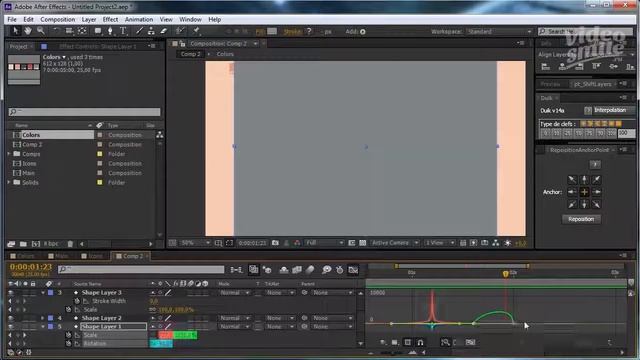Image resolution: width=640 pixels, height=360 pixels.
Task: Open the viewer magnification 50% dropdown
Action: (x=196, y=243)
